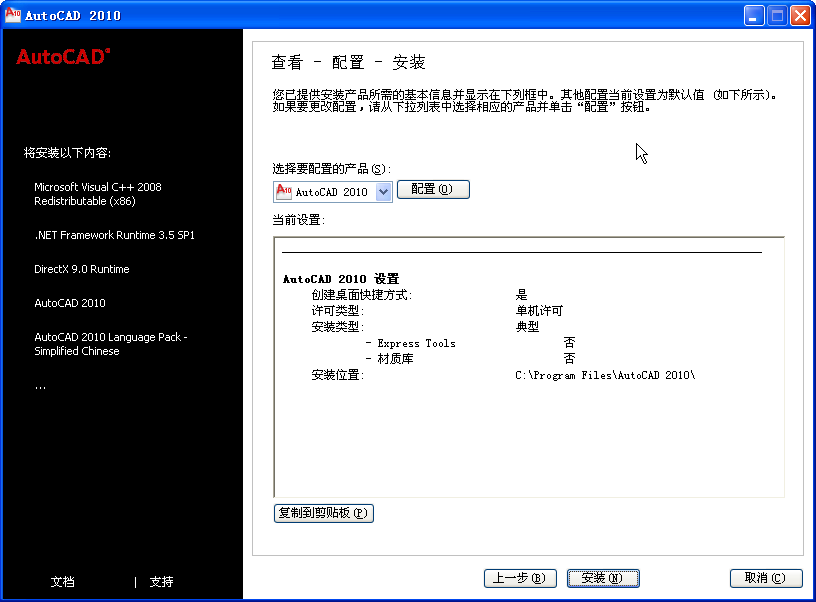
Task: Click the 创建桌面快捷方式 setting row
Action: point(419,295)
